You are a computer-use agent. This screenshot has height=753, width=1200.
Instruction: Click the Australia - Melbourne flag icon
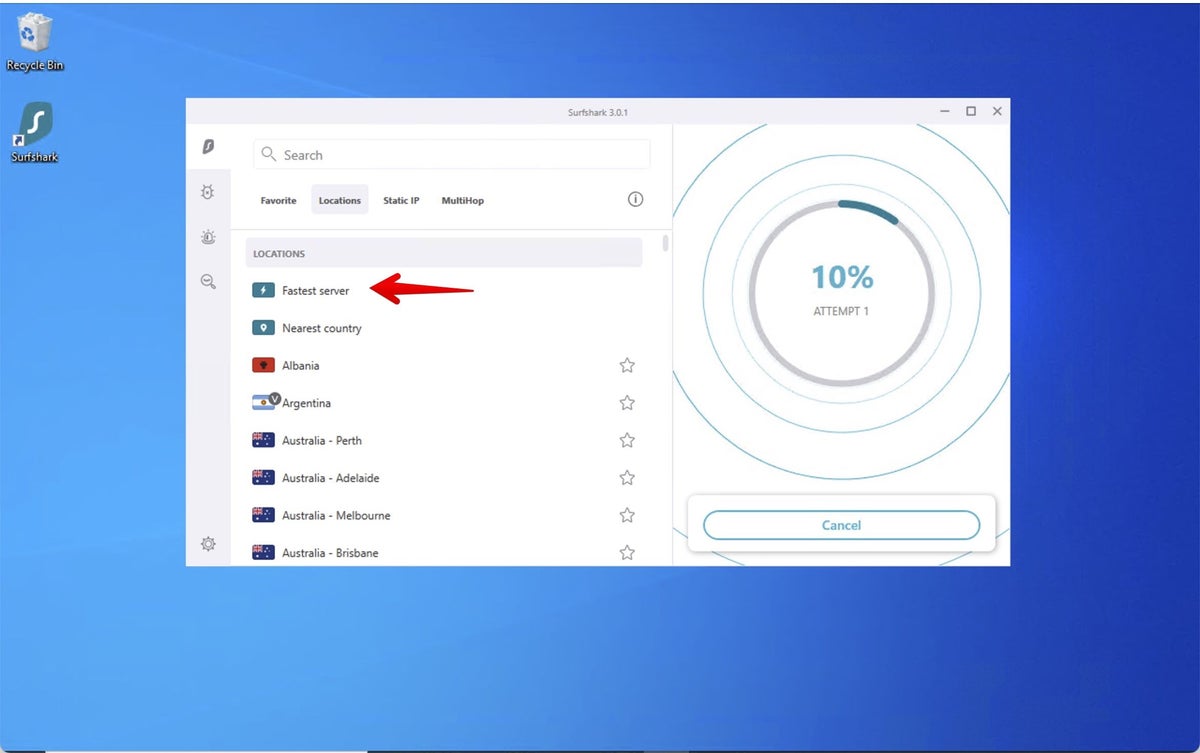263,516
